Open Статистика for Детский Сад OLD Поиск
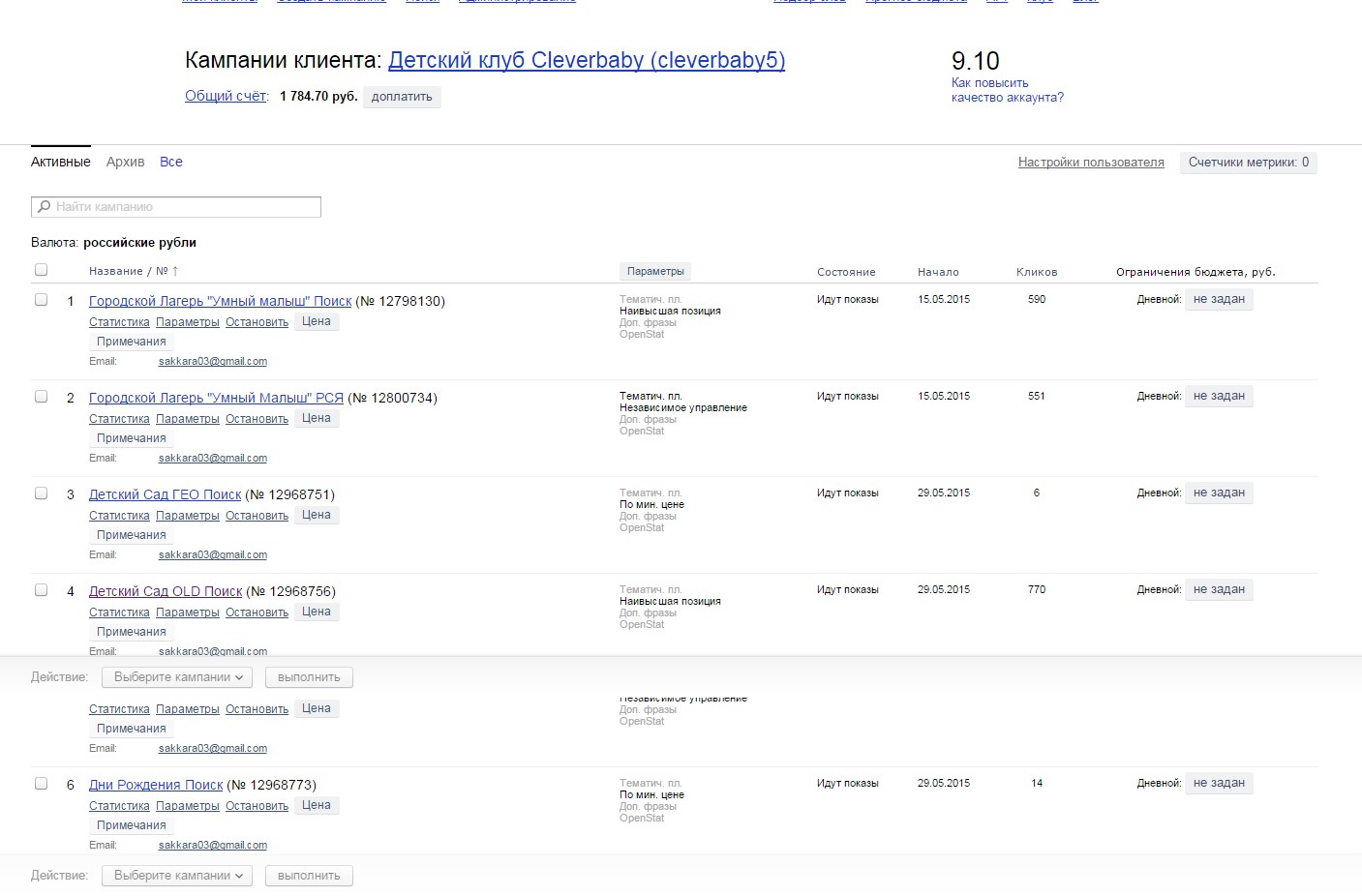 [x=119, y=612]
